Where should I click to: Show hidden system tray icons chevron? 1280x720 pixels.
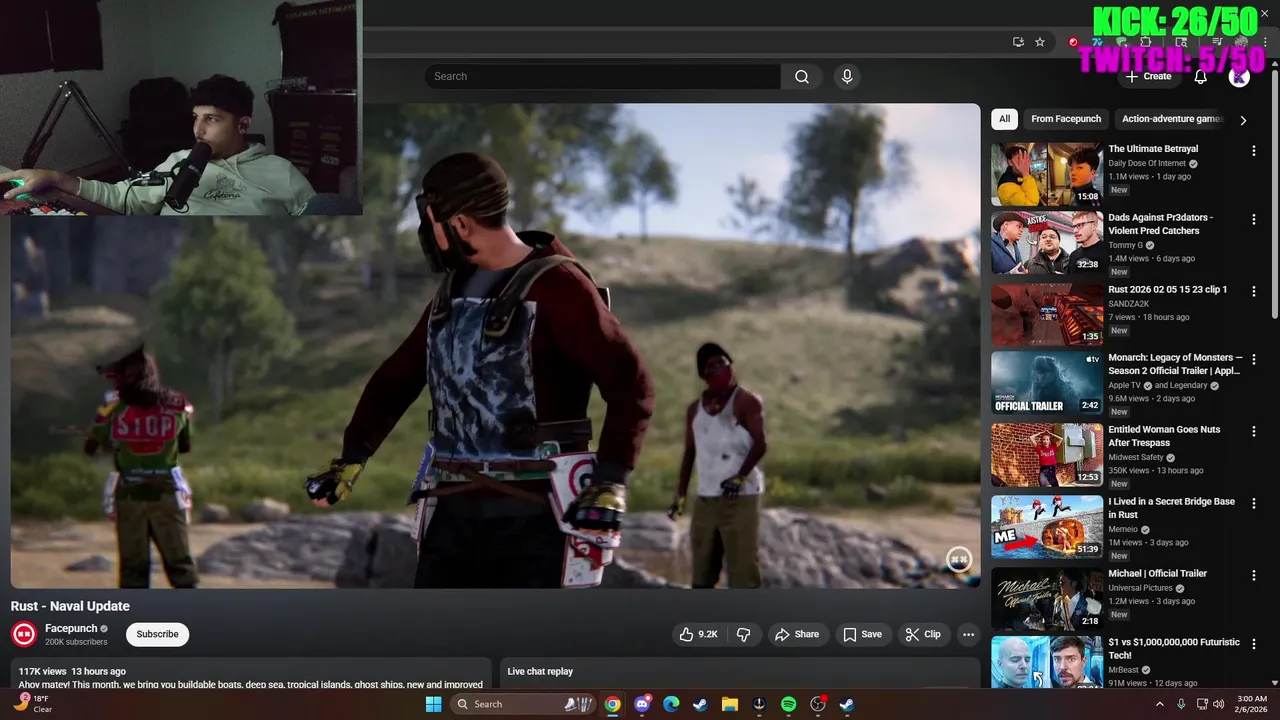tap(1160, 704)
